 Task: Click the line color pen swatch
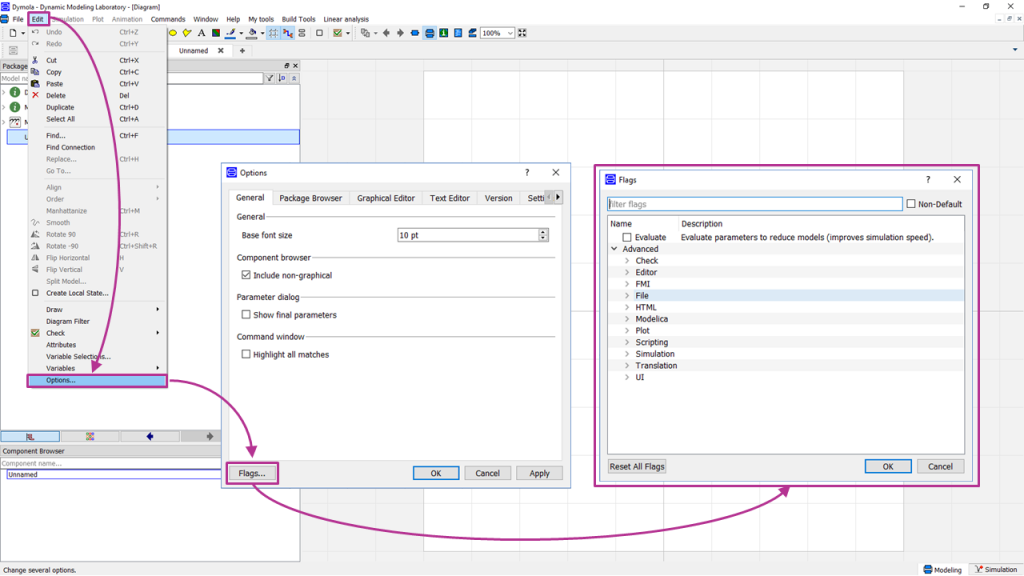pos(231,33)
